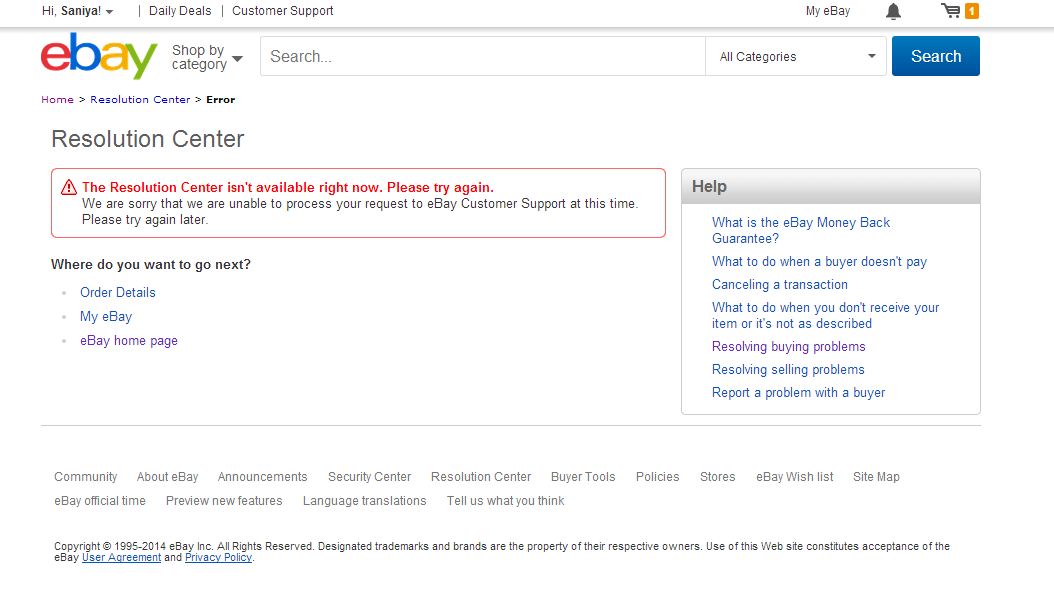Click the Copyright 1995-2014 eBay Inc. notice

click(501, 552)
